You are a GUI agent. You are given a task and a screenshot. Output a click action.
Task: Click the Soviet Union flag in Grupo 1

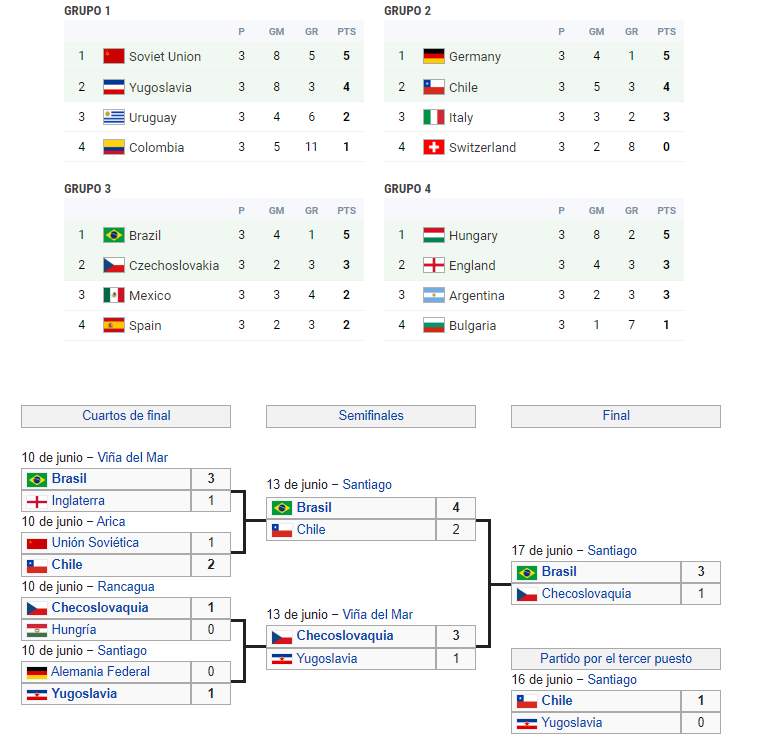tap(114, 56)
